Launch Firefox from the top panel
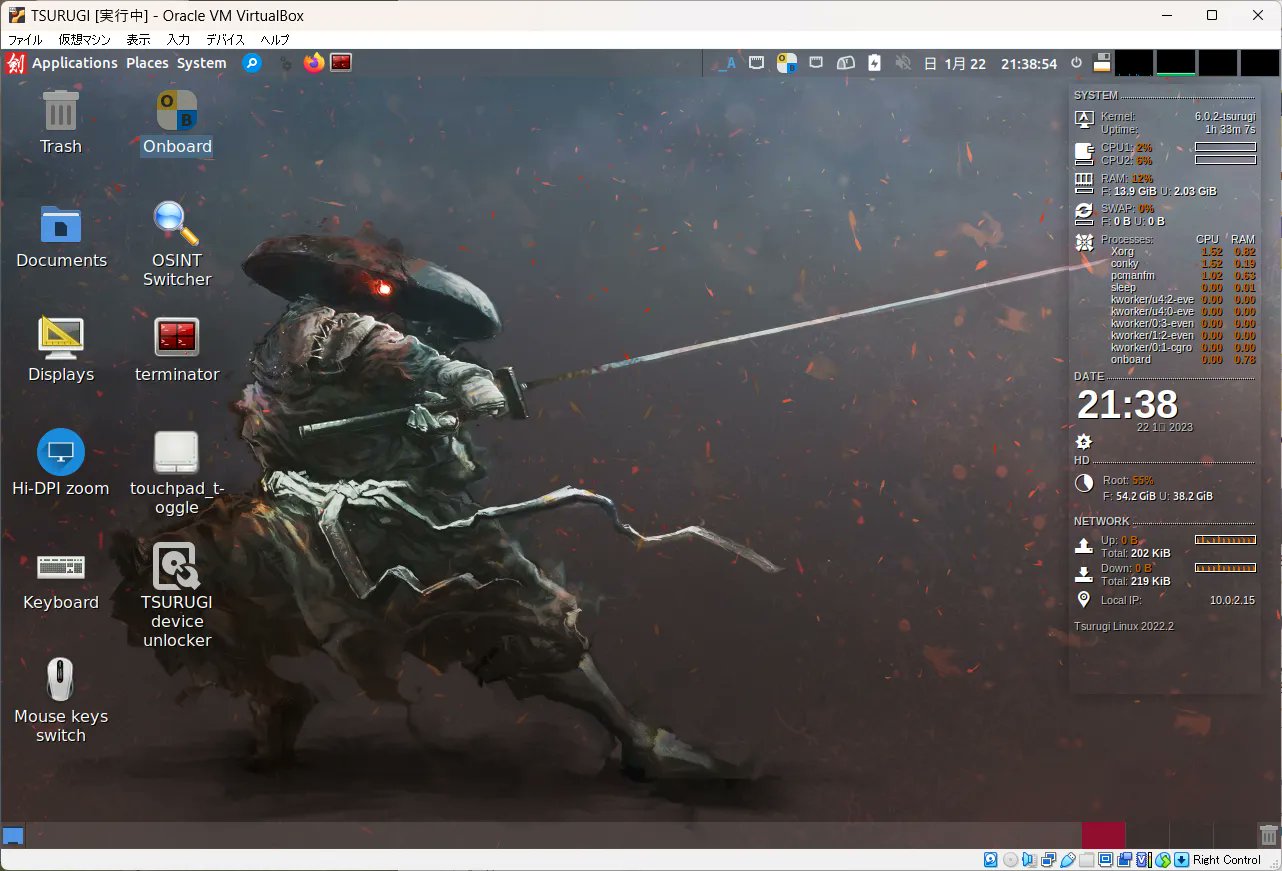This screenshot has width=1282, height=871. coord(314,63)
